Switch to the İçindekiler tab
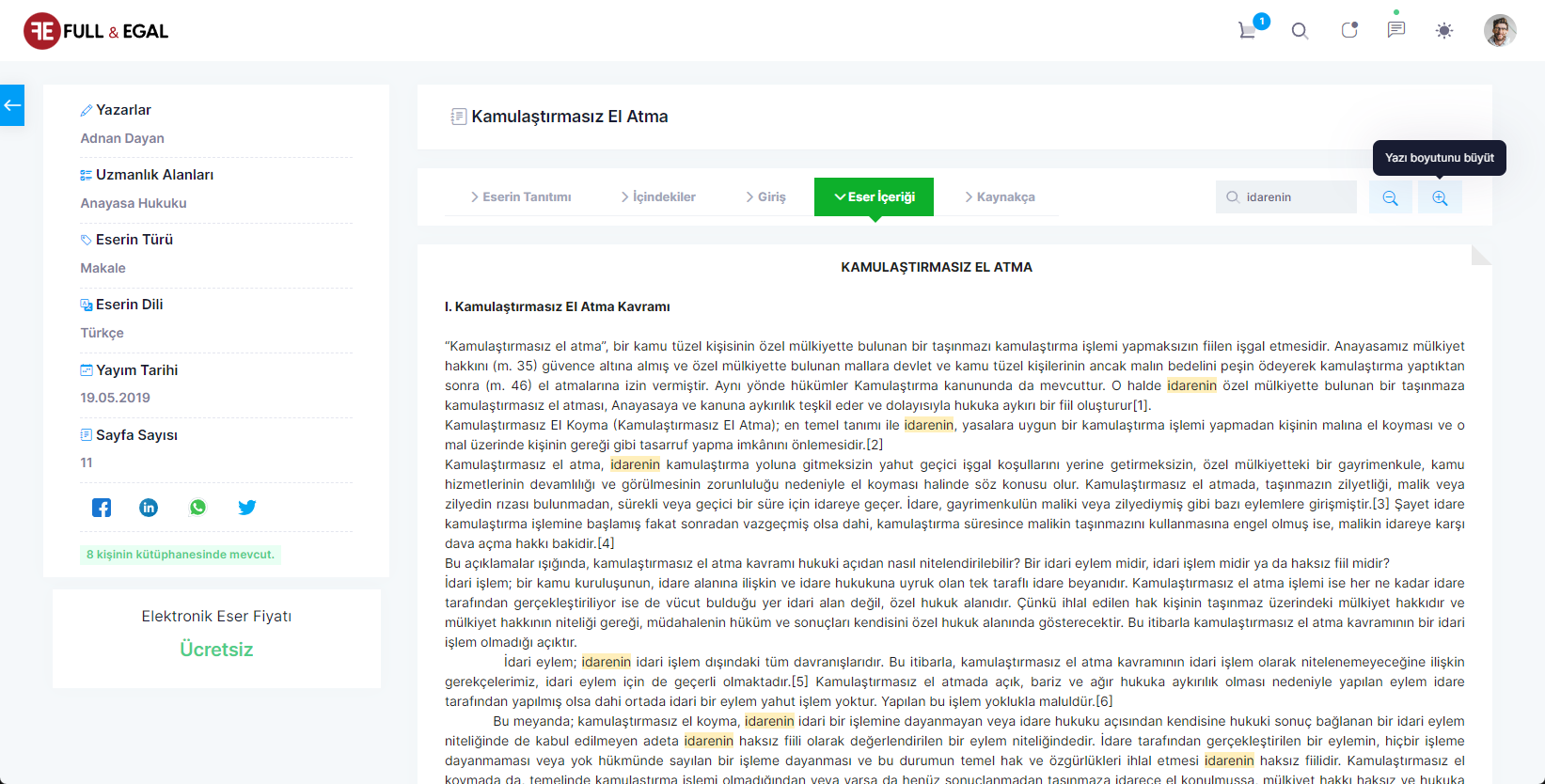1545x784 pixels. pyautogui.click(x=658, y=197)
